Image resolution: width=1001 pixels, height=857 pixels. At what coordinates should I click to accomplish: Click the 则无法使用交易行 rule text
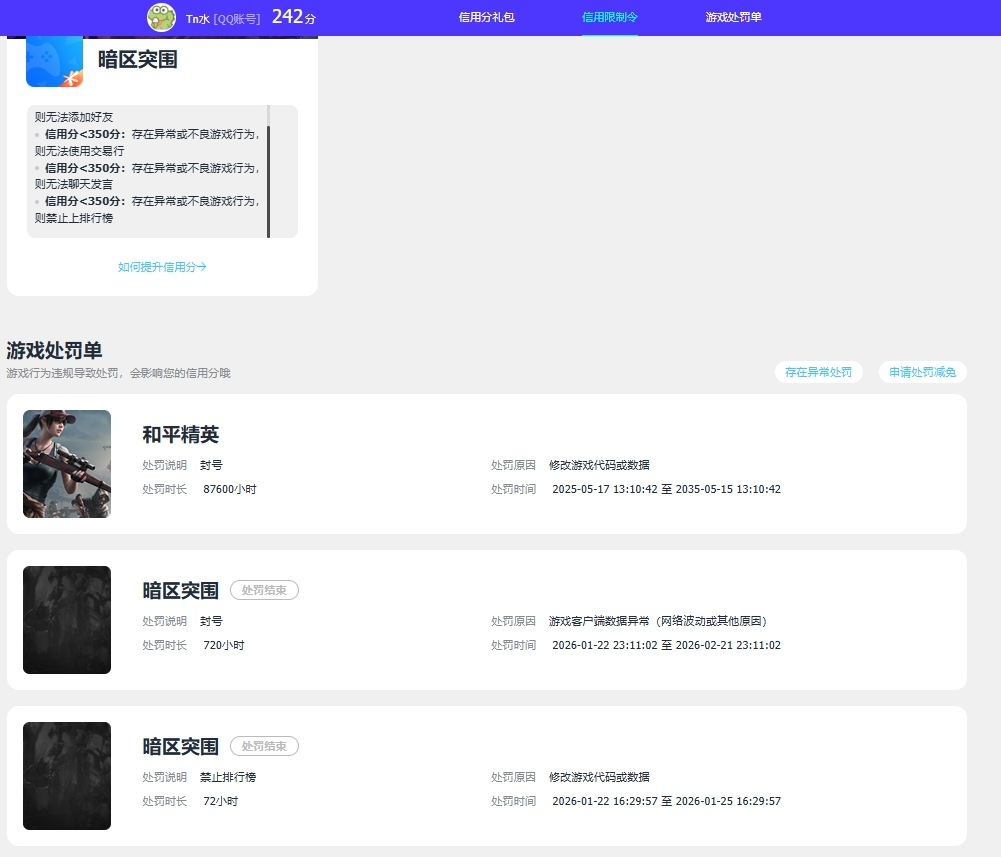[x=79, y=151]
